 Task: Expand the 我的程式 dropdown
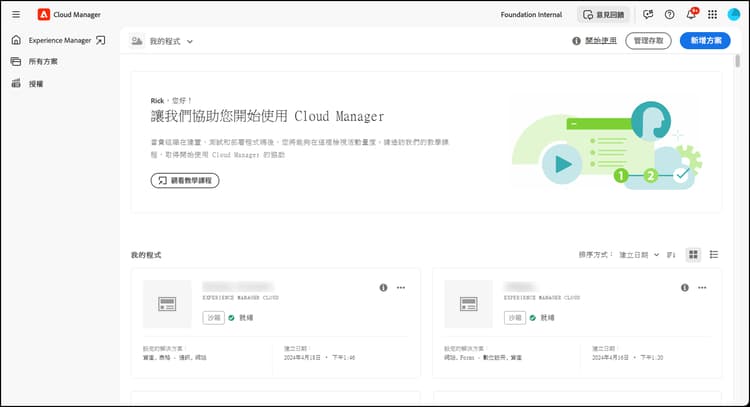pyautogui.click(x=171, y=41)
